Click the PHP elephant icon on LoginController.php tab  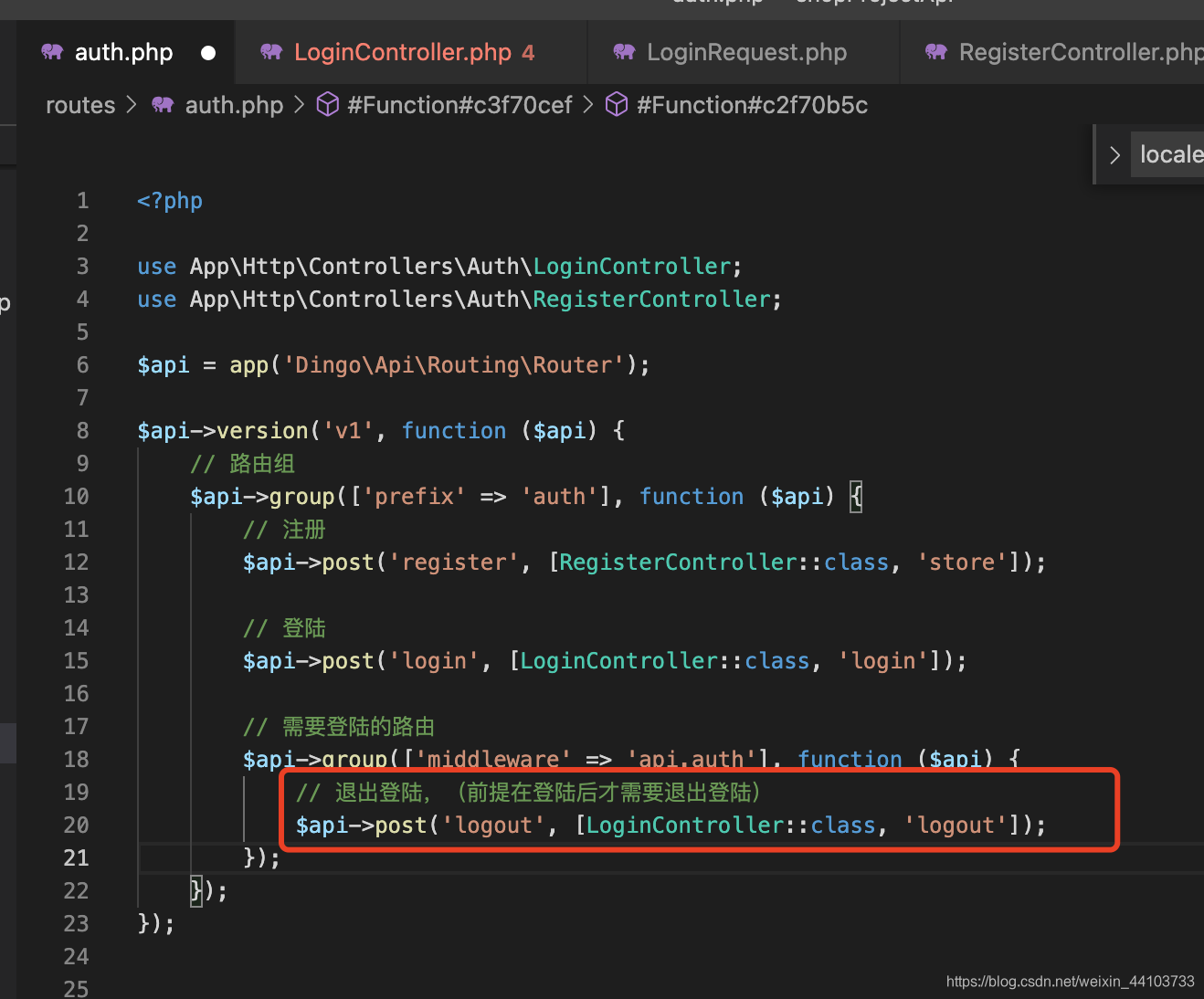pos(271,52)
